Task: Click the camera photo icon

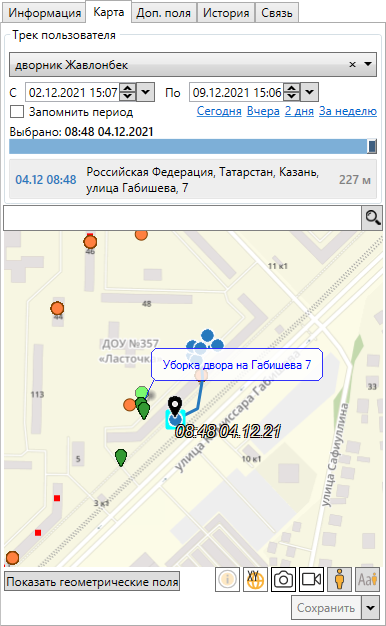Action: 283,579
